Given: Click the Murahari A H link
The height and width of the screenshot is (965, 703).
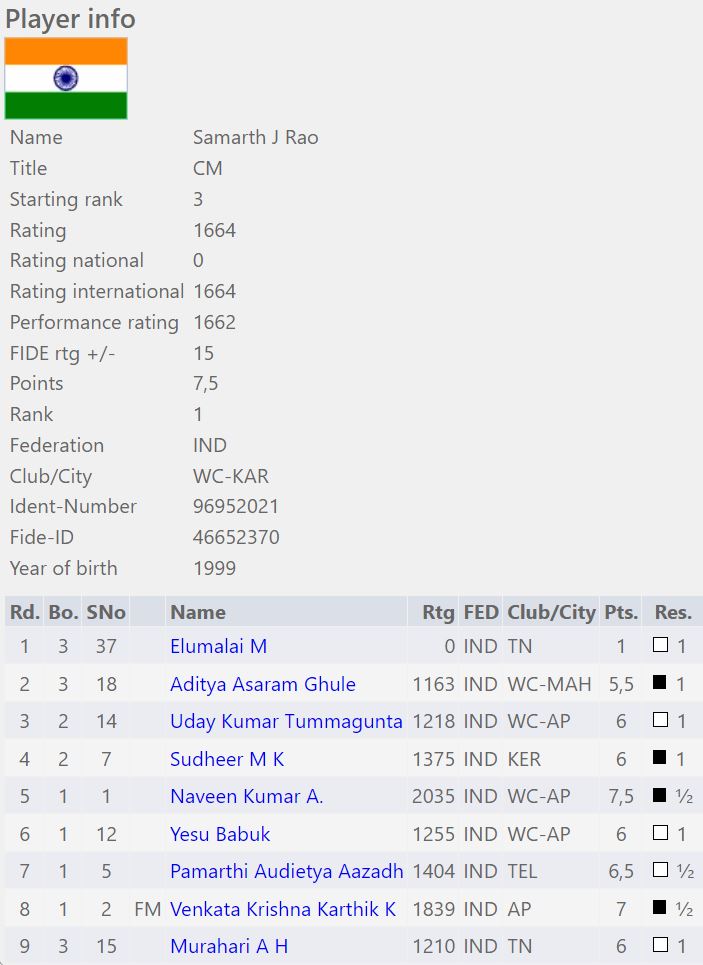Looking at the screenshot, I should click(x=229, y=947).
